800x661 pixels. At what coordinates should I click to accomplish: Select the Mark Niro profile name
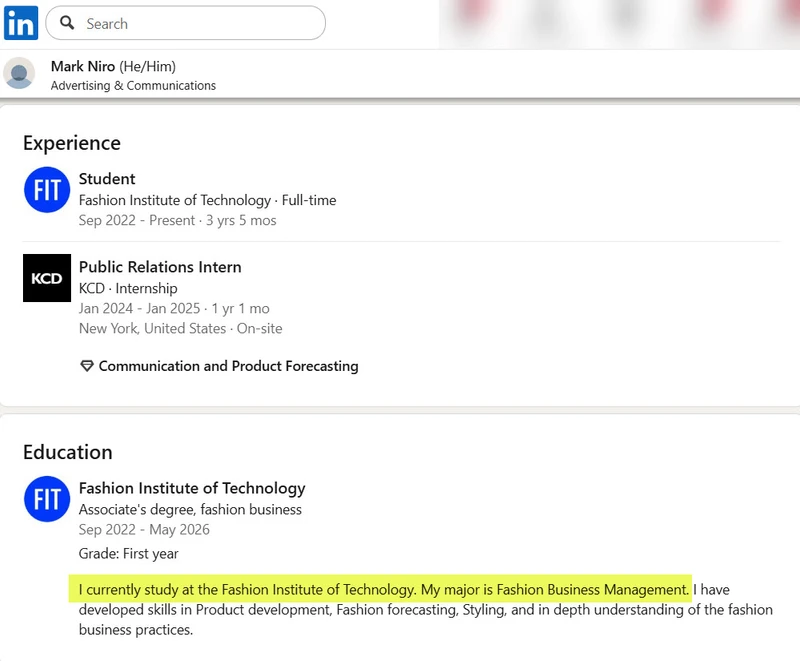[x=83, y=66]
